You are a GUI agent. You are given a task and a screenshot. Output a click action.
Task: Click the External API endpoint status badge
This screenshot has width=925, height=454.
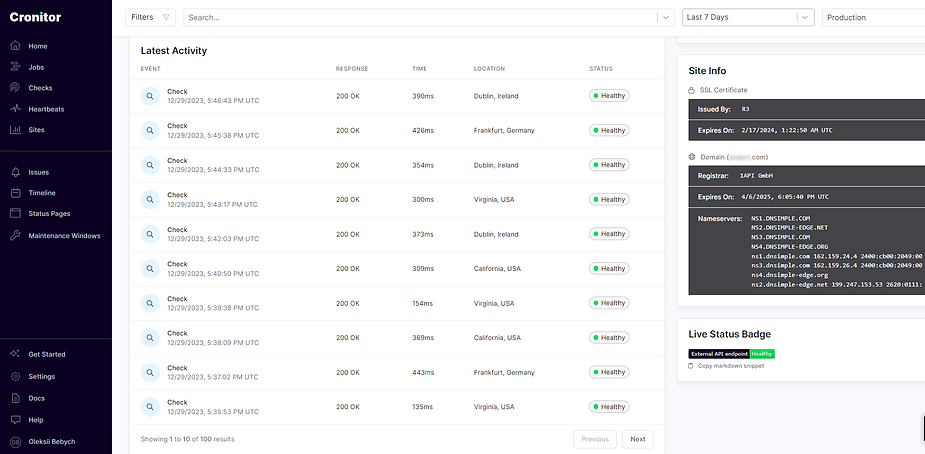pos(732,354)
